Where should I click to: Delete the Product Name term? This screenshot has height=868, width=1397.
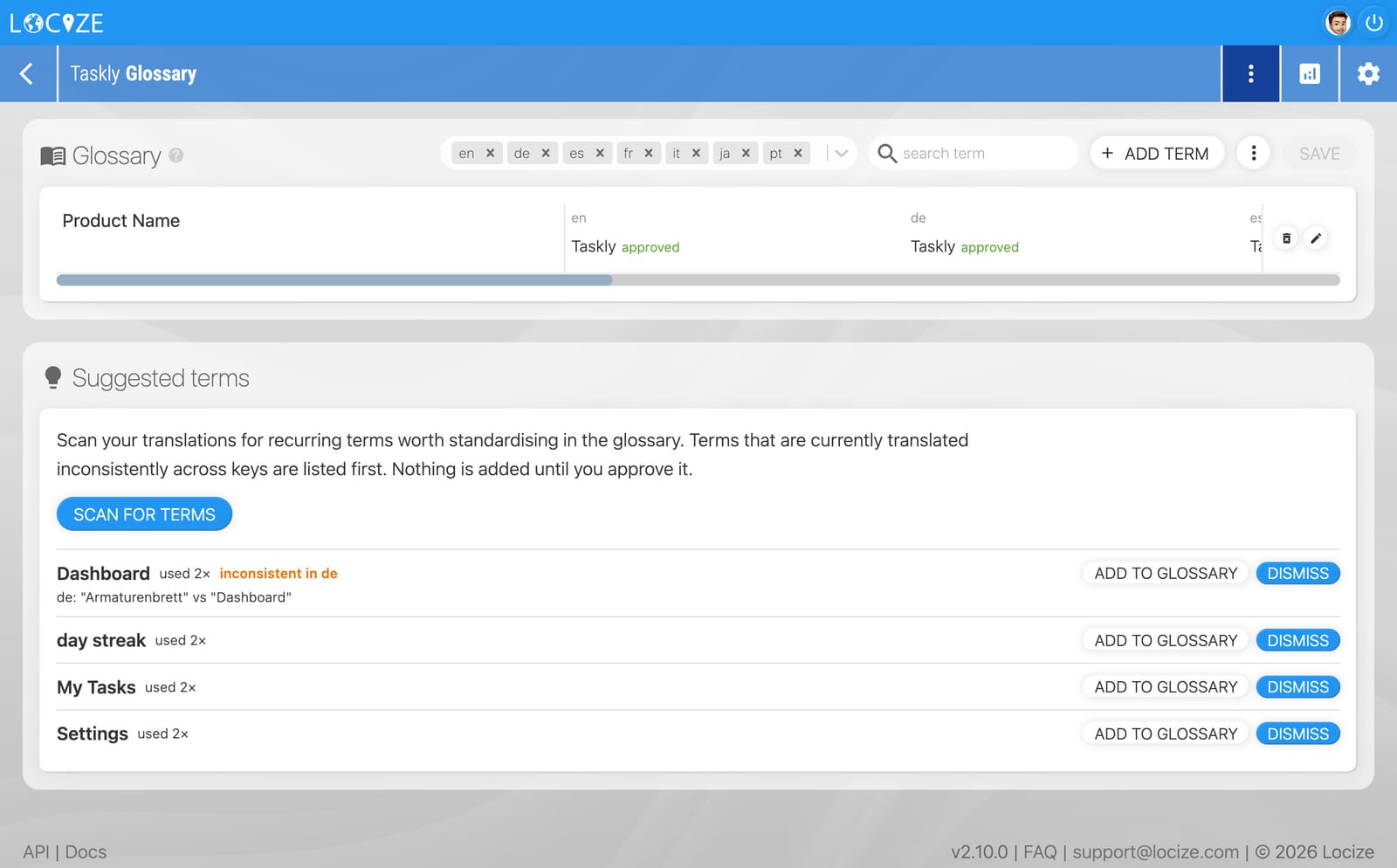1286,238
